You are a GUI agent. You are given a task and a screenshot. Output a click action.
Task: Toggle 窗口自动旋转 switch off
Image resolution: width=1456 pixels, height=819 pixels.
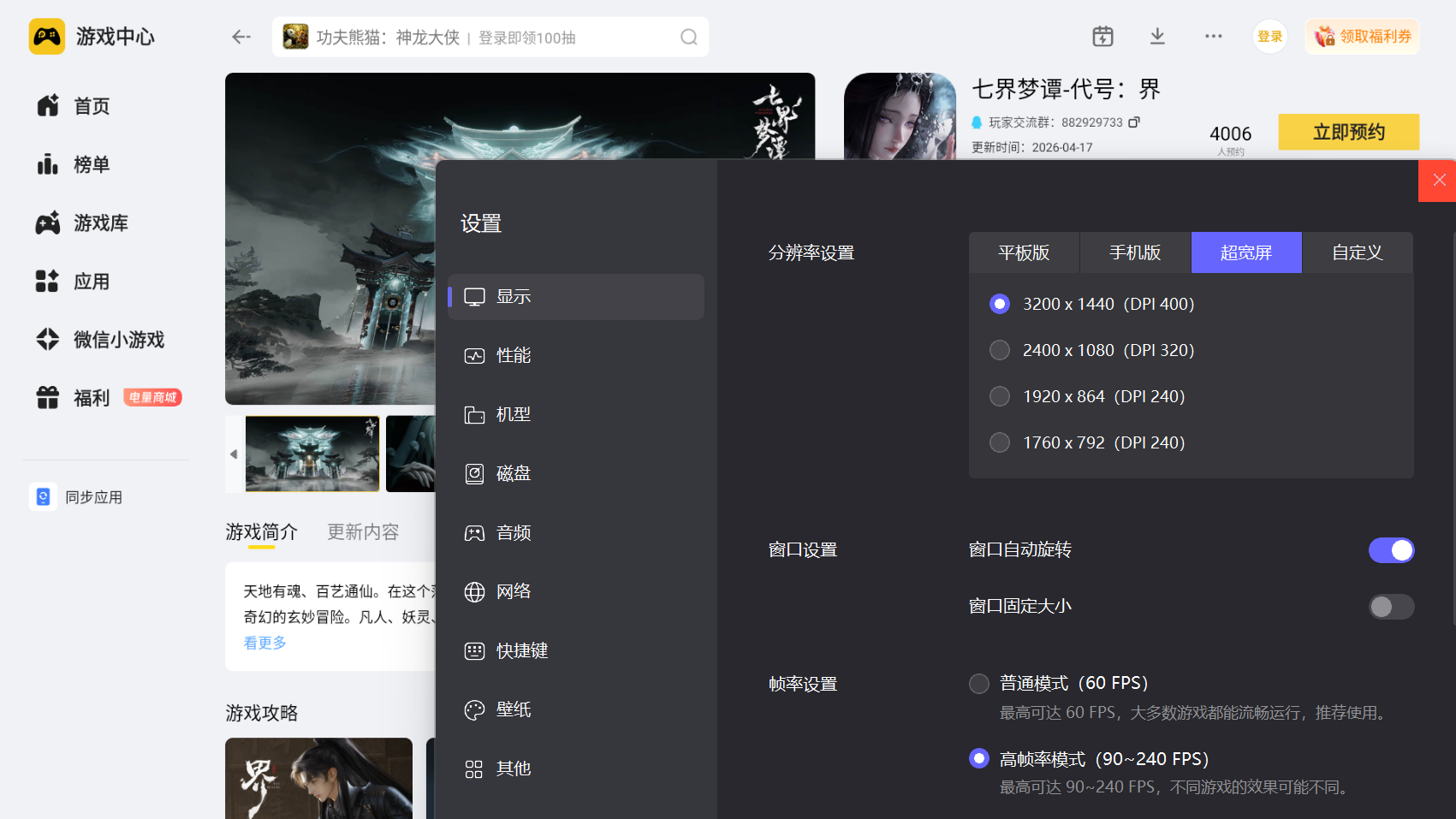(1391, 550)
